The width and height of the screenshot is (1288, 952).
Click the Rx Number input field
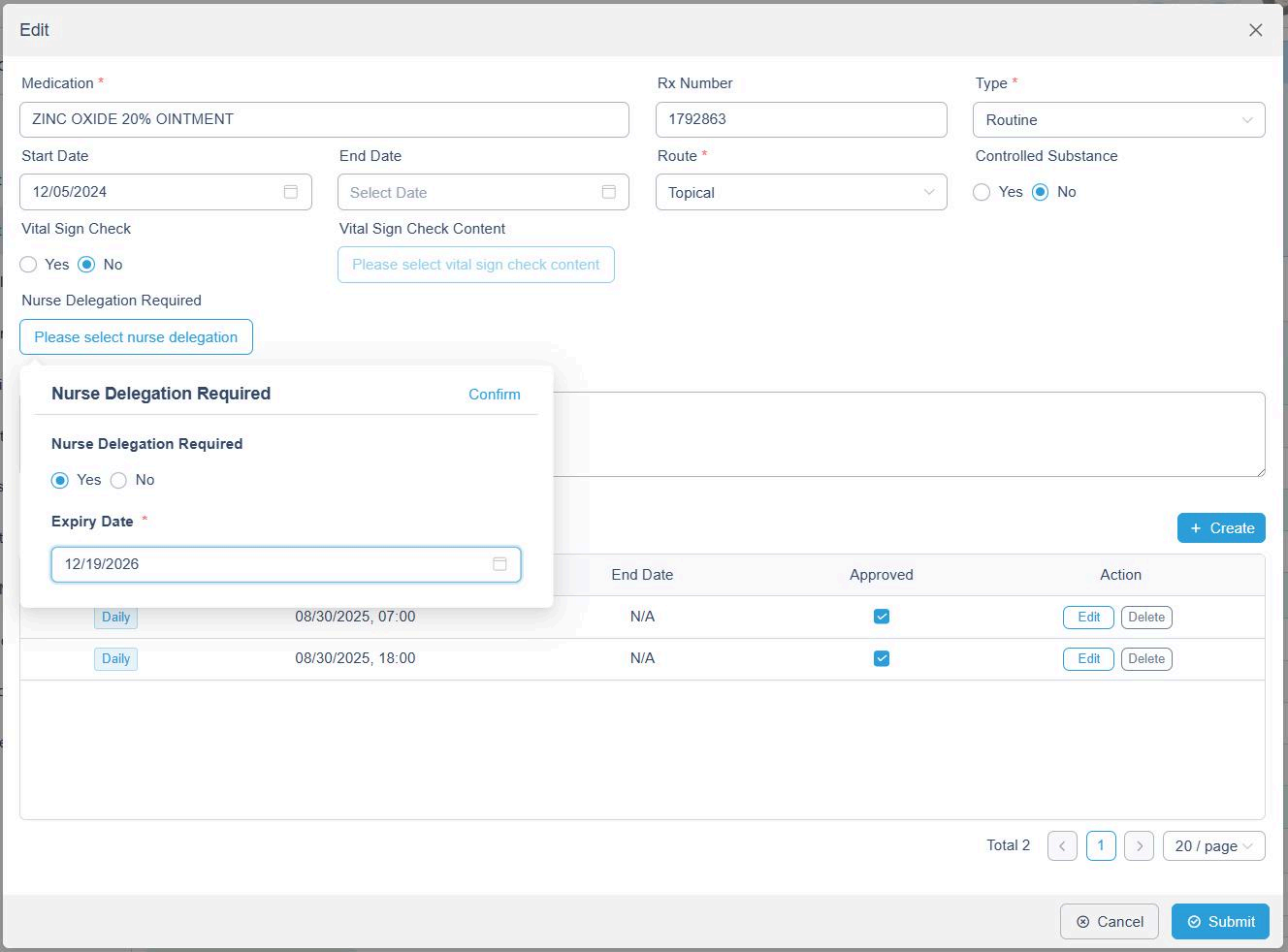tap(800, 119)
